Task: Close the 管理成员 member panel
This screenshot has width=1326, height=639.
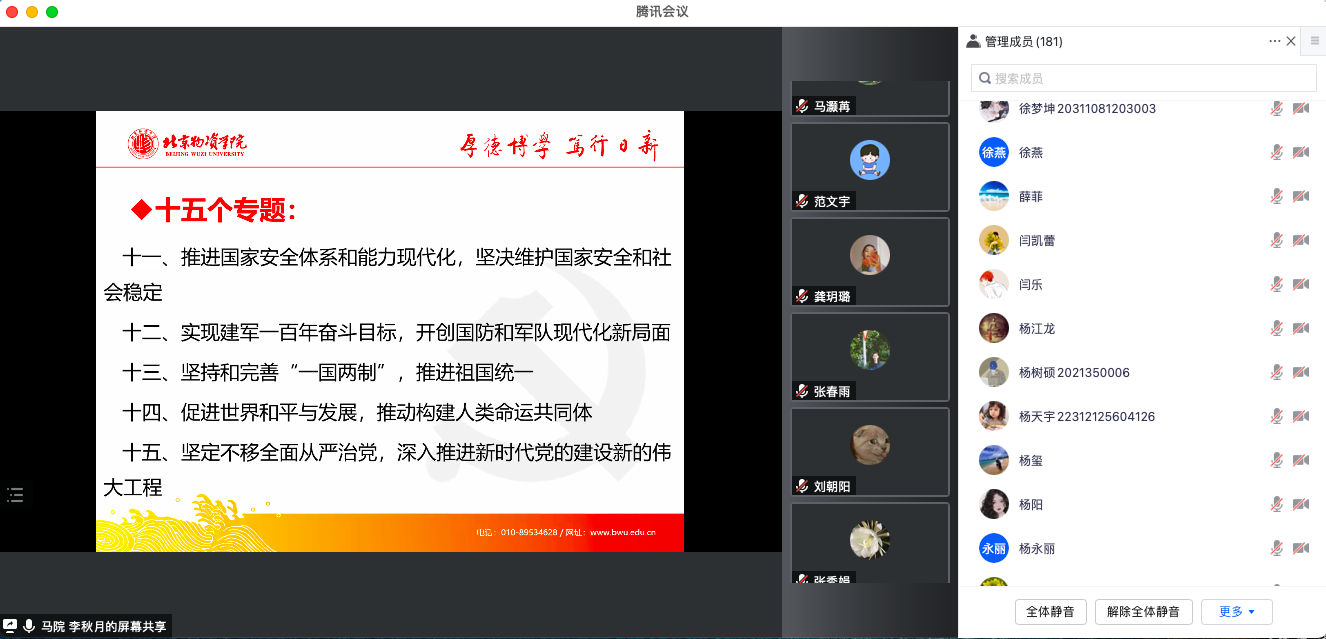Action: 1291,41
